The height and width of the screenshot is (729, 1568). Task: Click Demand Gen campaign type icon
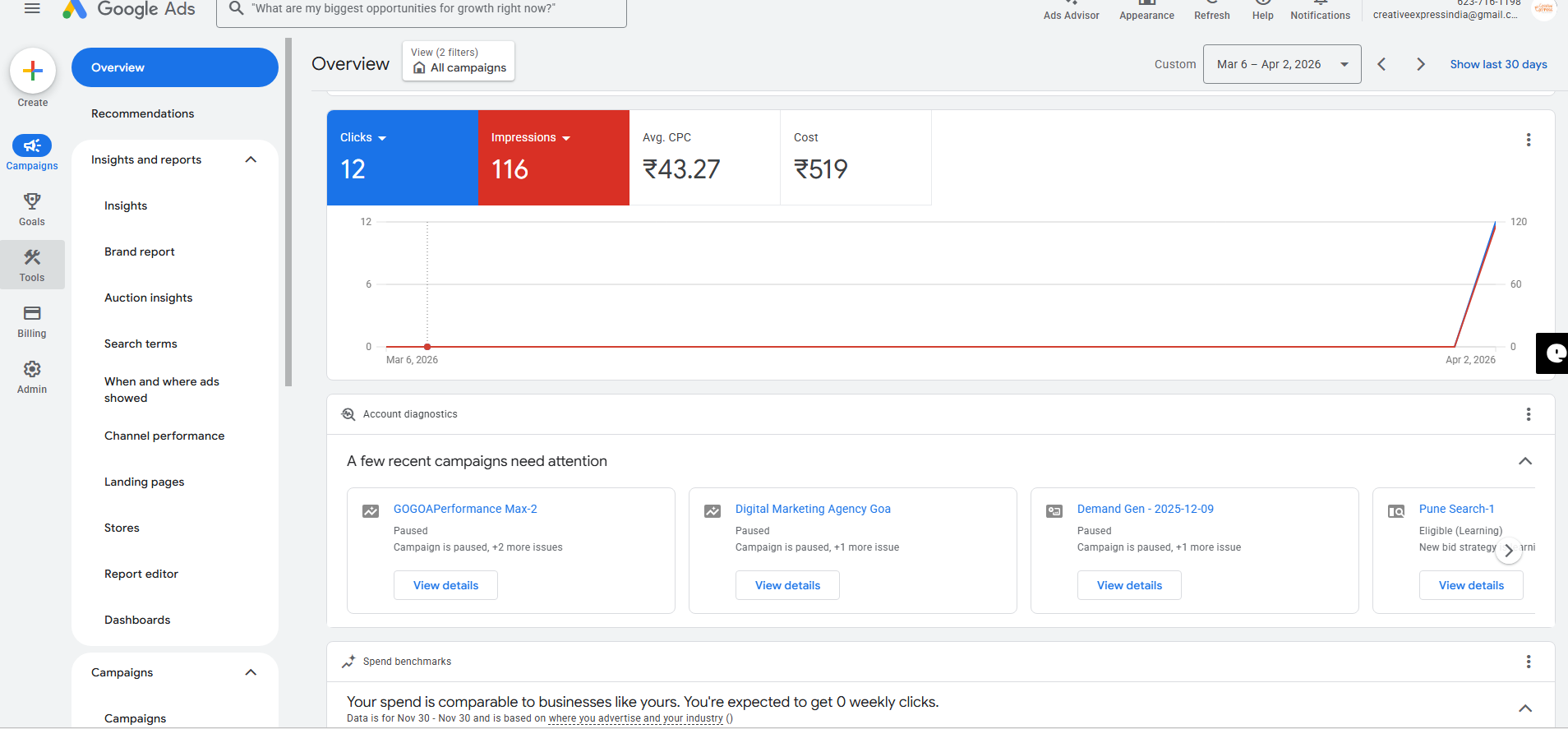click(x=1054, y=511)
